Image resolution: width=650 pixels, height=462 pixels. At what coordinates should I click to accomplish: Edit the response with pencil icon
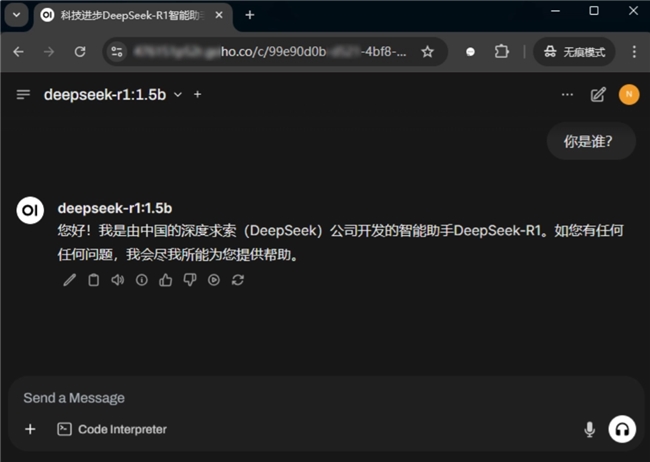69,280
